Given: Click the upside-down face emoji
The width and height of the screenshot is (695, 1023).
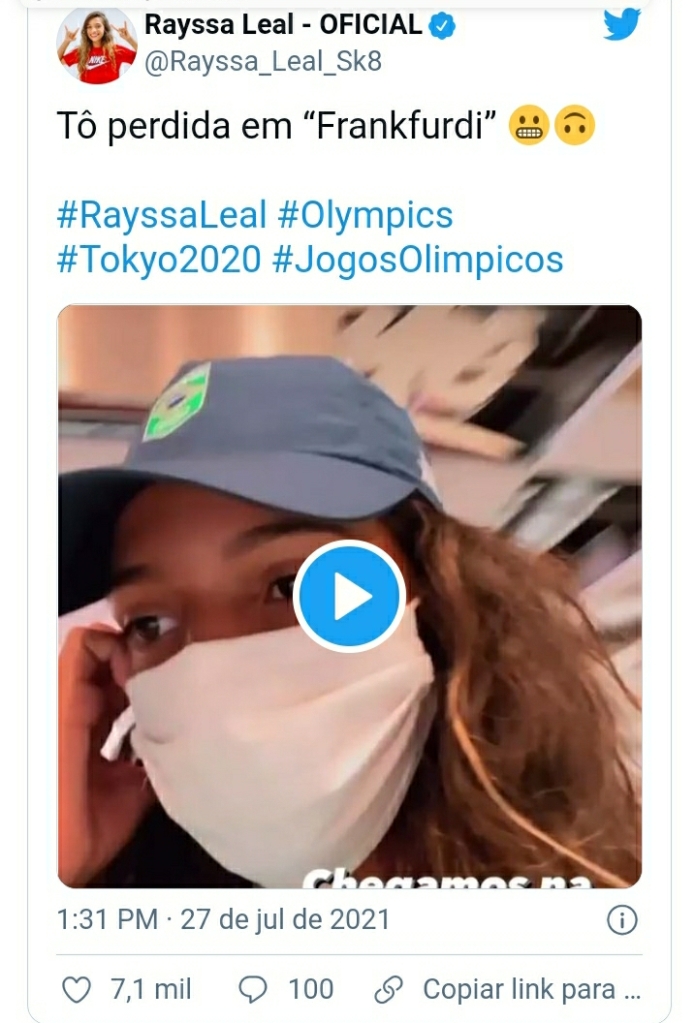Looking at the screenshot, I should click(574, 128).
